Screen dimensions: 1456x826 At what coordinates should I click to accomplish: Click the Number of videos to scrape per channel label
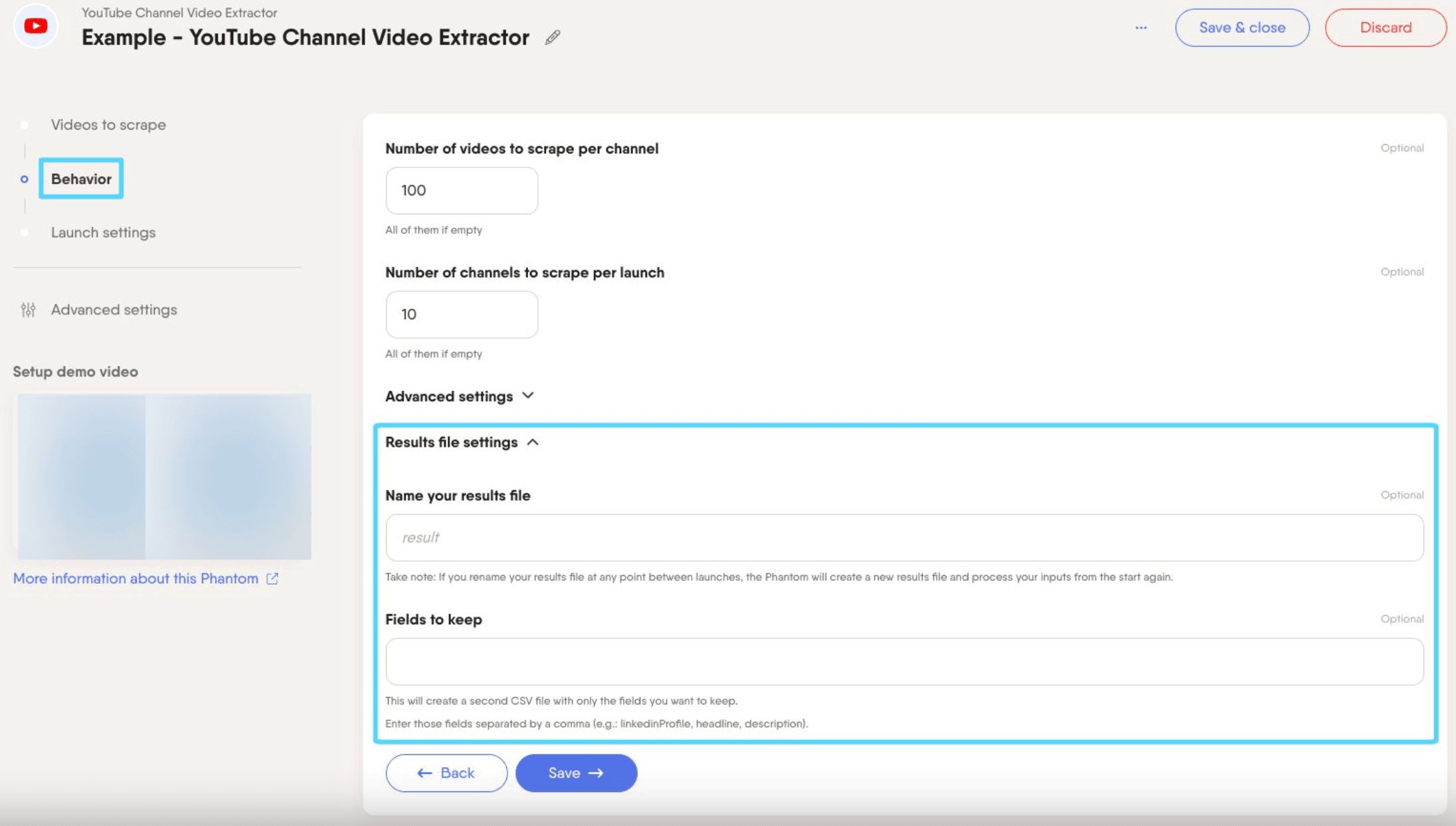(522, 149)
